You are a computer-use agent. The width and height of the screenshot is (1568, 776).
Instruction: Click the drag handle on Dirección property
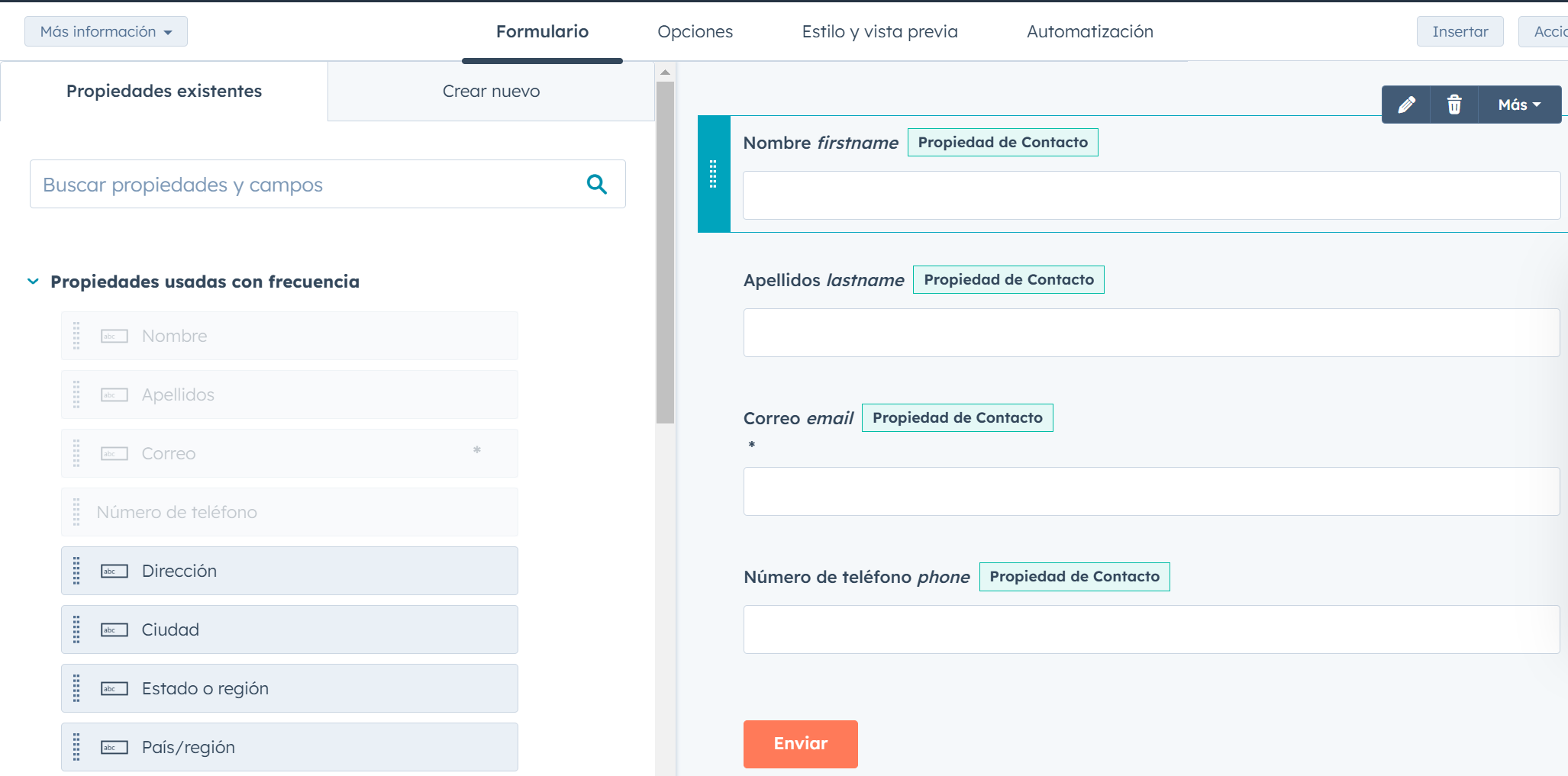click(76, 571)
